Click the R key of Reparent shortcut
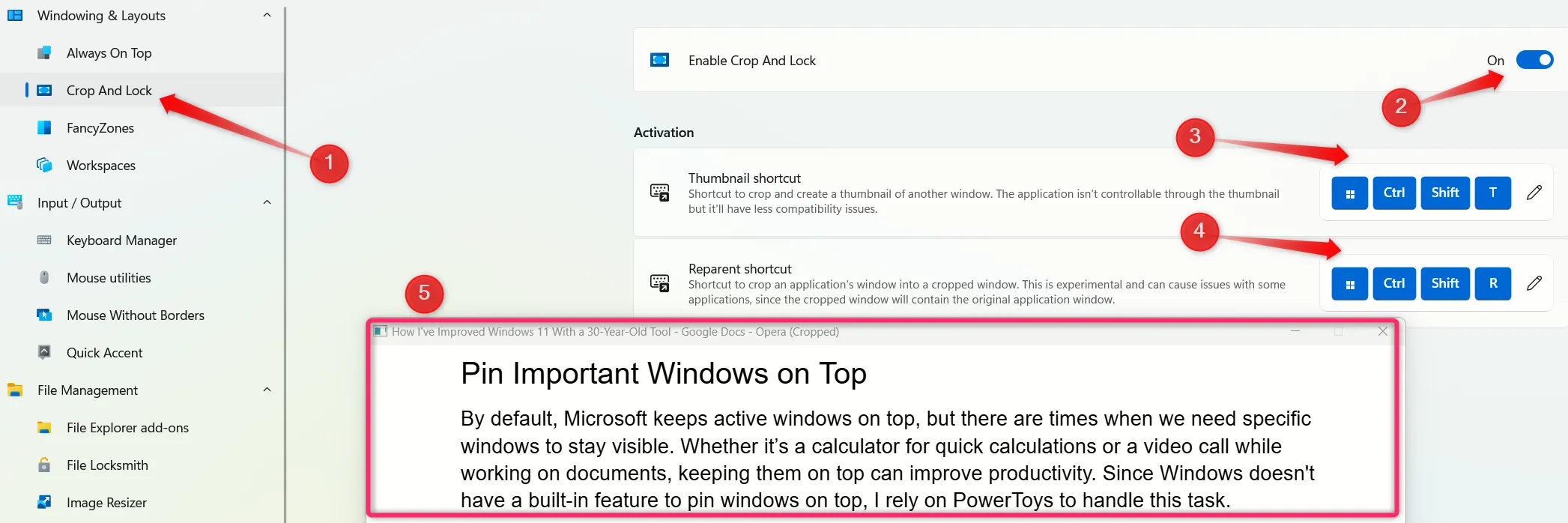1568x523 pixels. [1493, 284]
